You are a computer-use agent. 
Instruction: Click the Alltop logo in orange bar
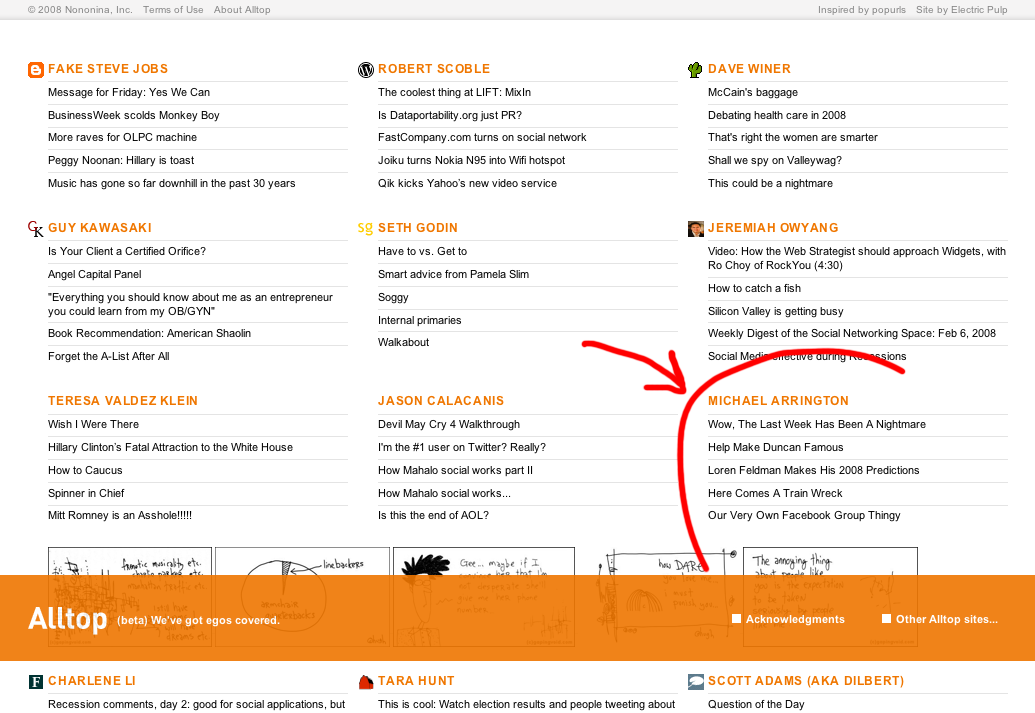(x=67, y=619)
